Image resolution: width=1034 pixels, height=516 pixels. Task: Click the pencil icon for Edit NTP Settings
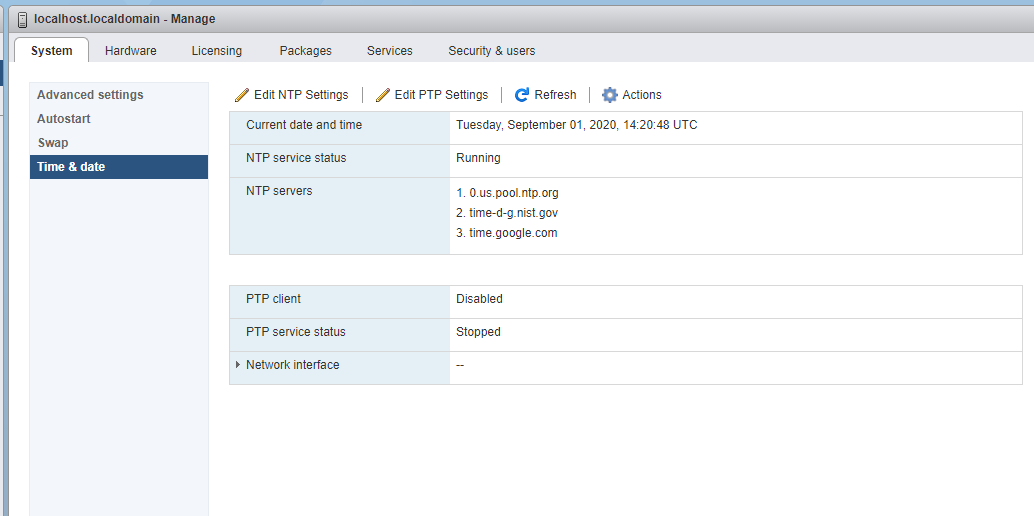coord(242,95)
